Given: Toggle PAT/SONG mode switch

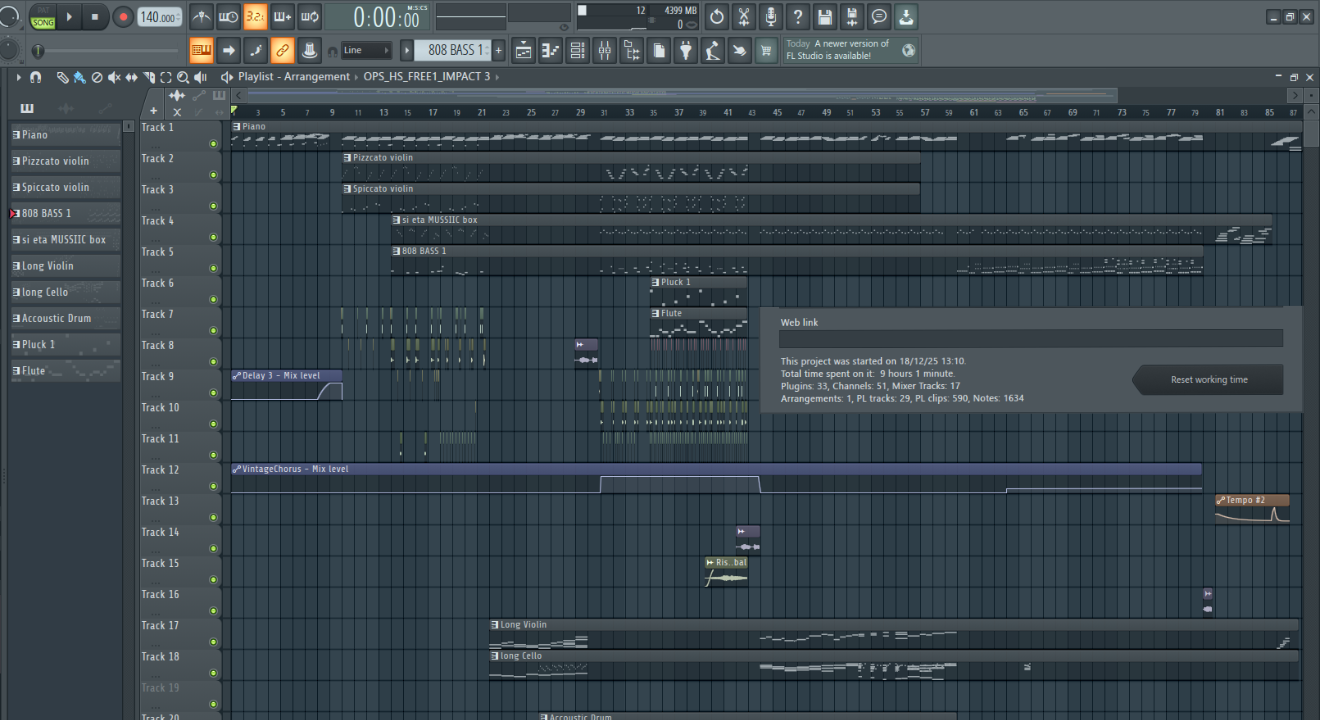Looking at the screenshot, I should [43, 16].
